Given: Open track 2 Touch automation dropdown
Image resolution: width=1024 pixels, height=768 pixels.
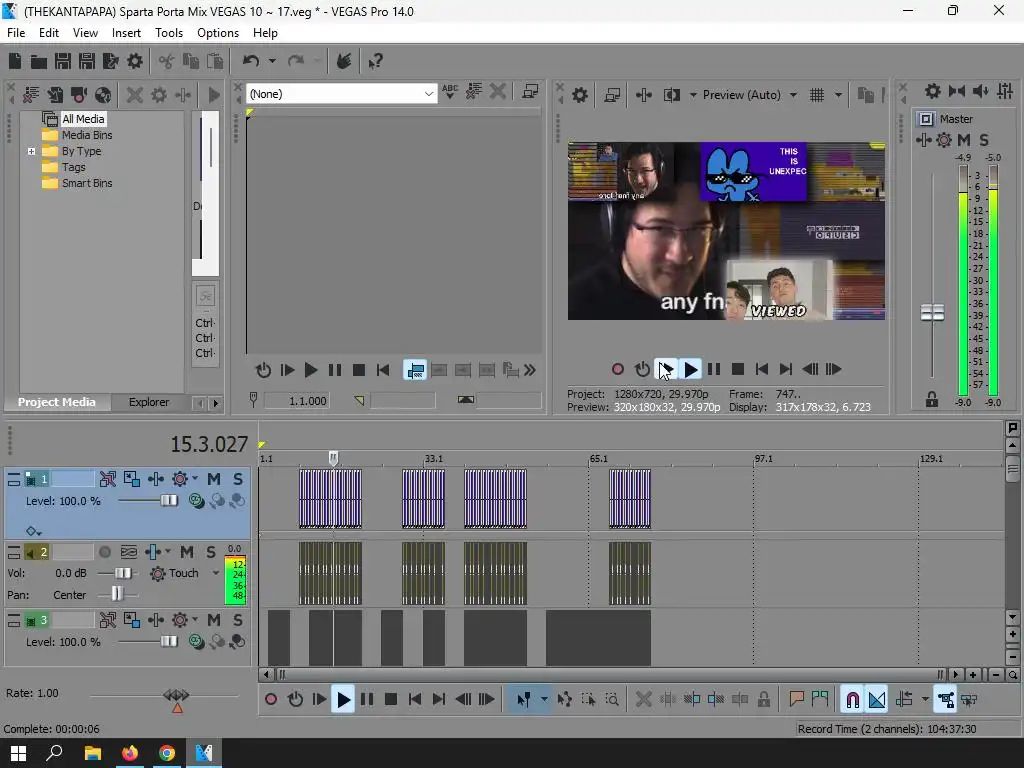Looking at the screenshot, I should 216,573.
